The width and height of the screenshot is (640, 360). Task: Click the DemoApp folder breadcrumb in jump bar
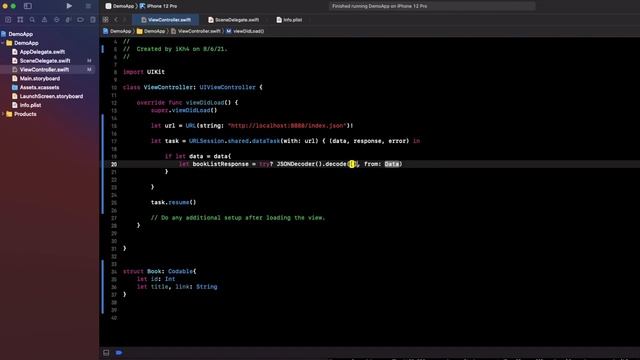click(x=151, y=31)
